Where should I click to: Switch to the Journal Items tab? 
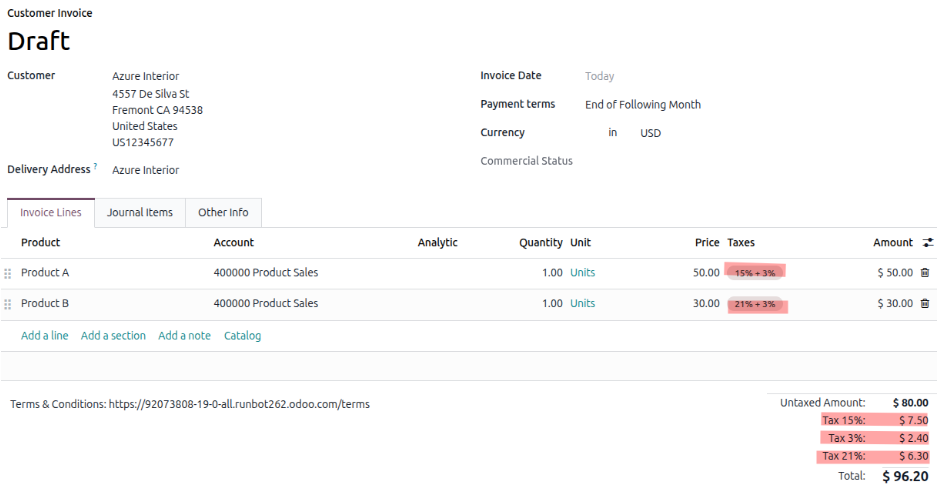point(140,212)
